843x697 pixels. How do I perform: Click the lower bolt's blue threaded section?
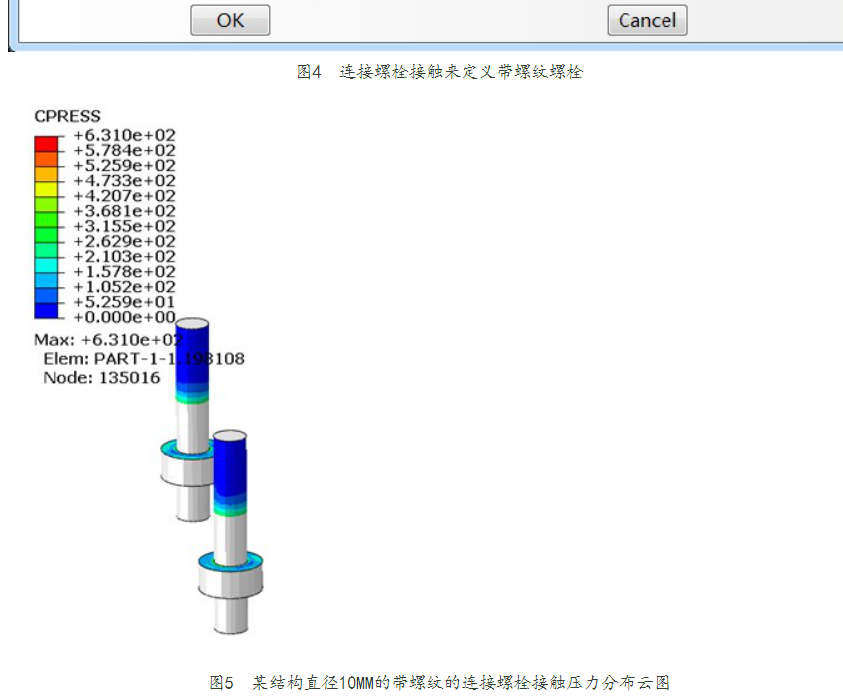coord(230,468)
